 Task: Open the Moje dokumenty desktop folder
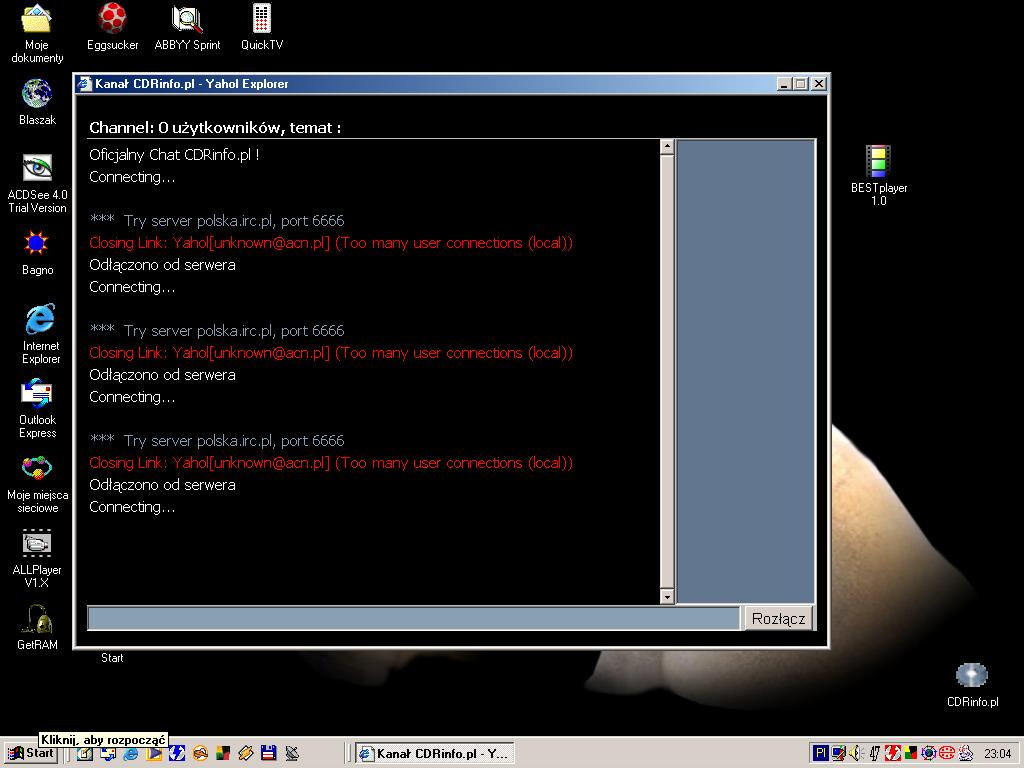click(37, 33)
